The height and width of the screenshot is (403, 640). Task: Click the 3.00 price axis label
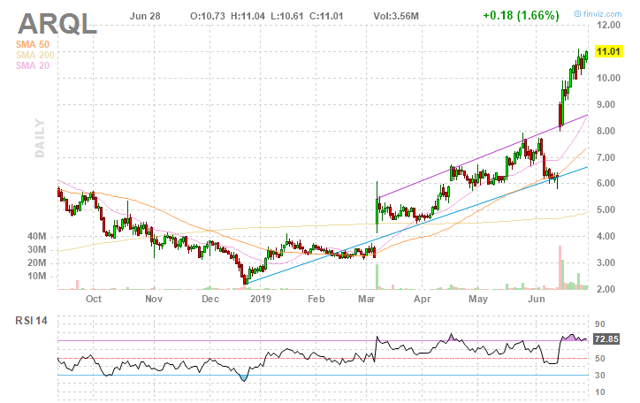tap(606, 263)
